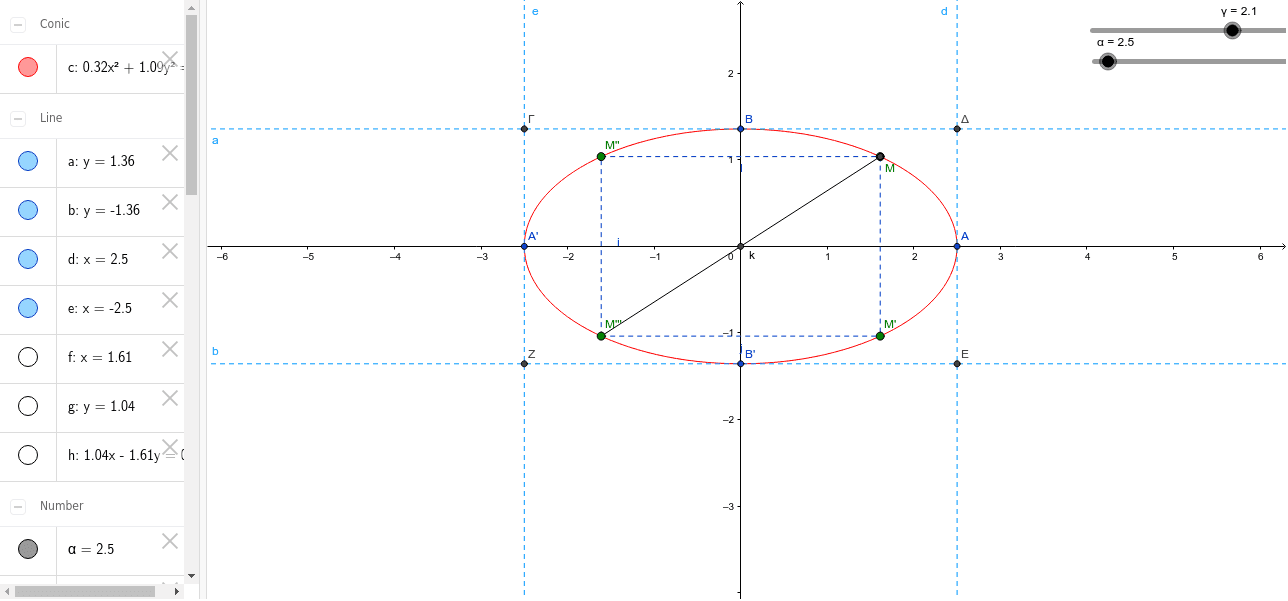The width and height of the screenshot is (1288, 601).
Task: Select vertex point A on x-axis
Action: click(957, 246)
